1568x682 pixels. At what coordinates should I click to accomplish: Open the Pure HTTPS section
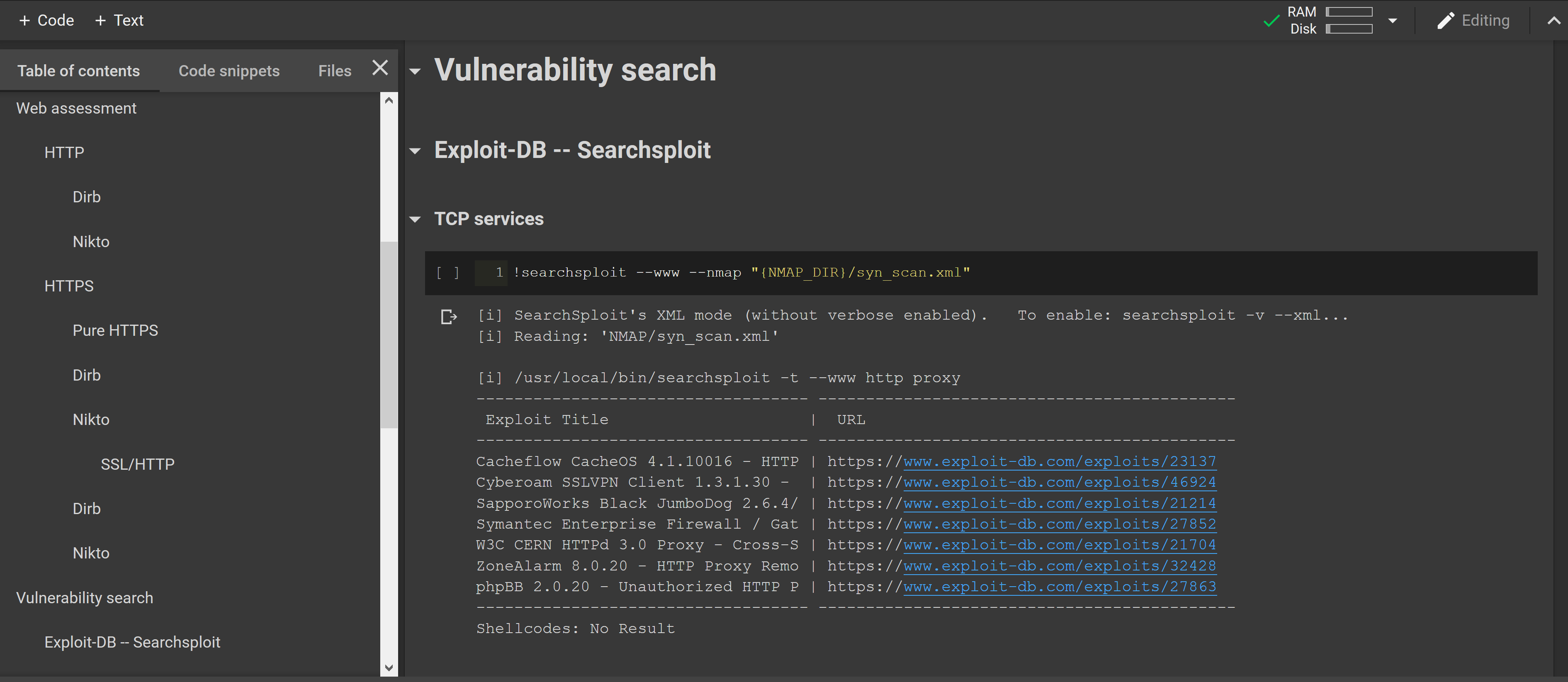pyautogui.click(x=115, y=330)
